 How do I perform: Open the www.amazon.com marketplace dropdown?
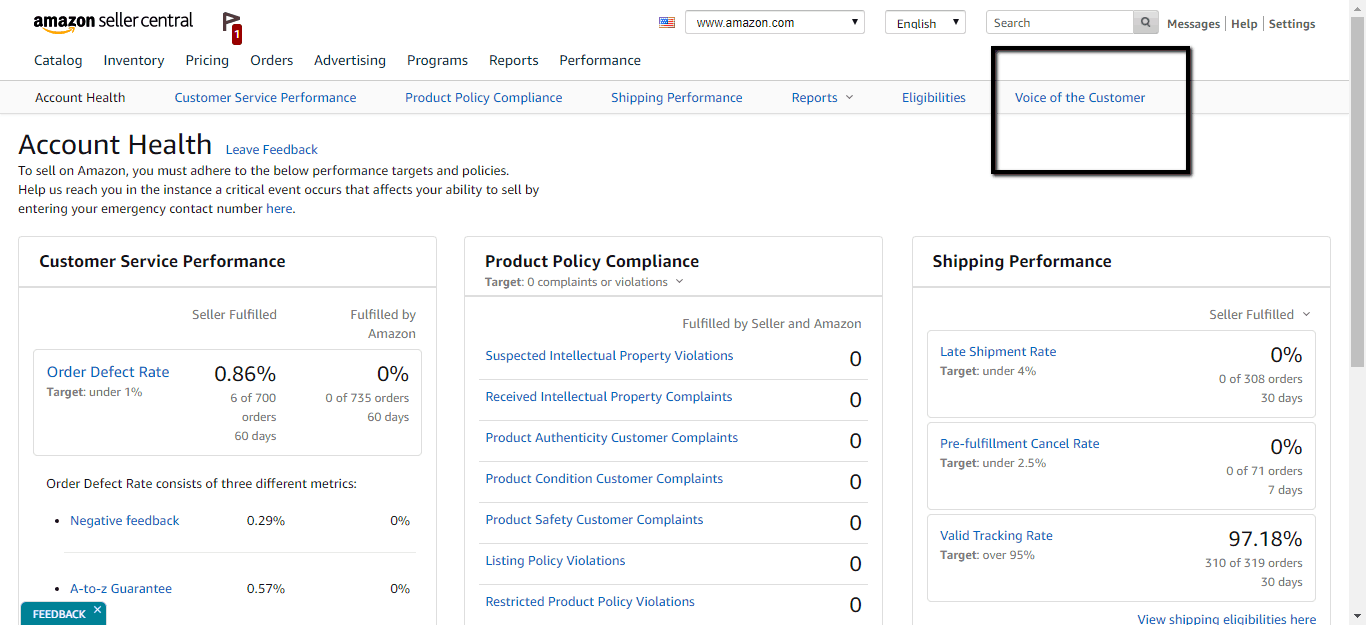tap(775, 23)
